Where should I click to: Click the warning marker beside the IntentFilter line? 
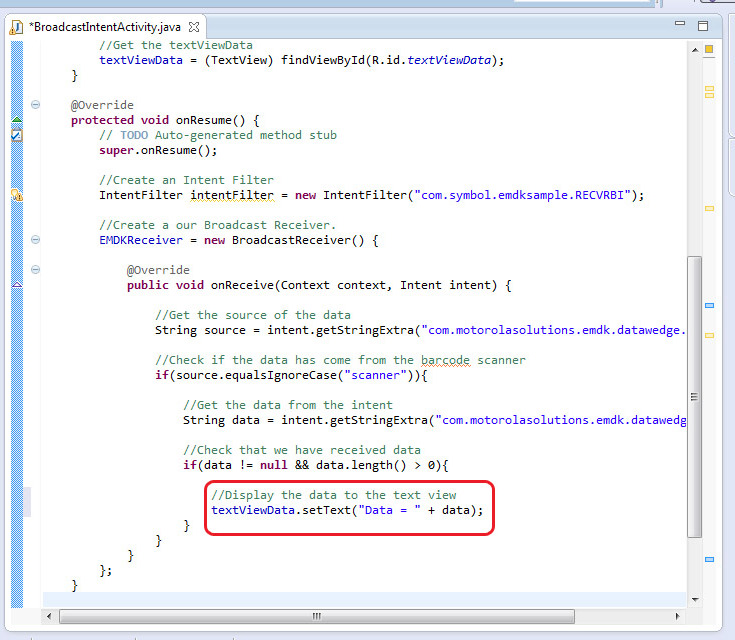pos(17,195)
